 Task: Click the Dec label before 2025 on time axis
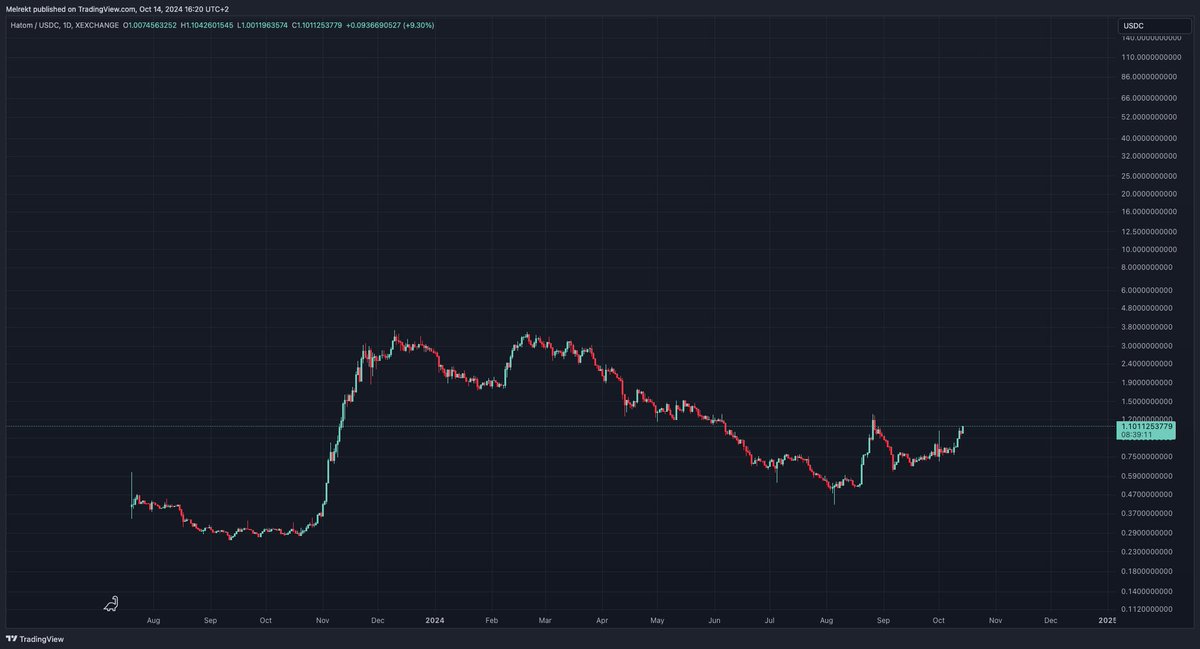(x=1050, y=621)
